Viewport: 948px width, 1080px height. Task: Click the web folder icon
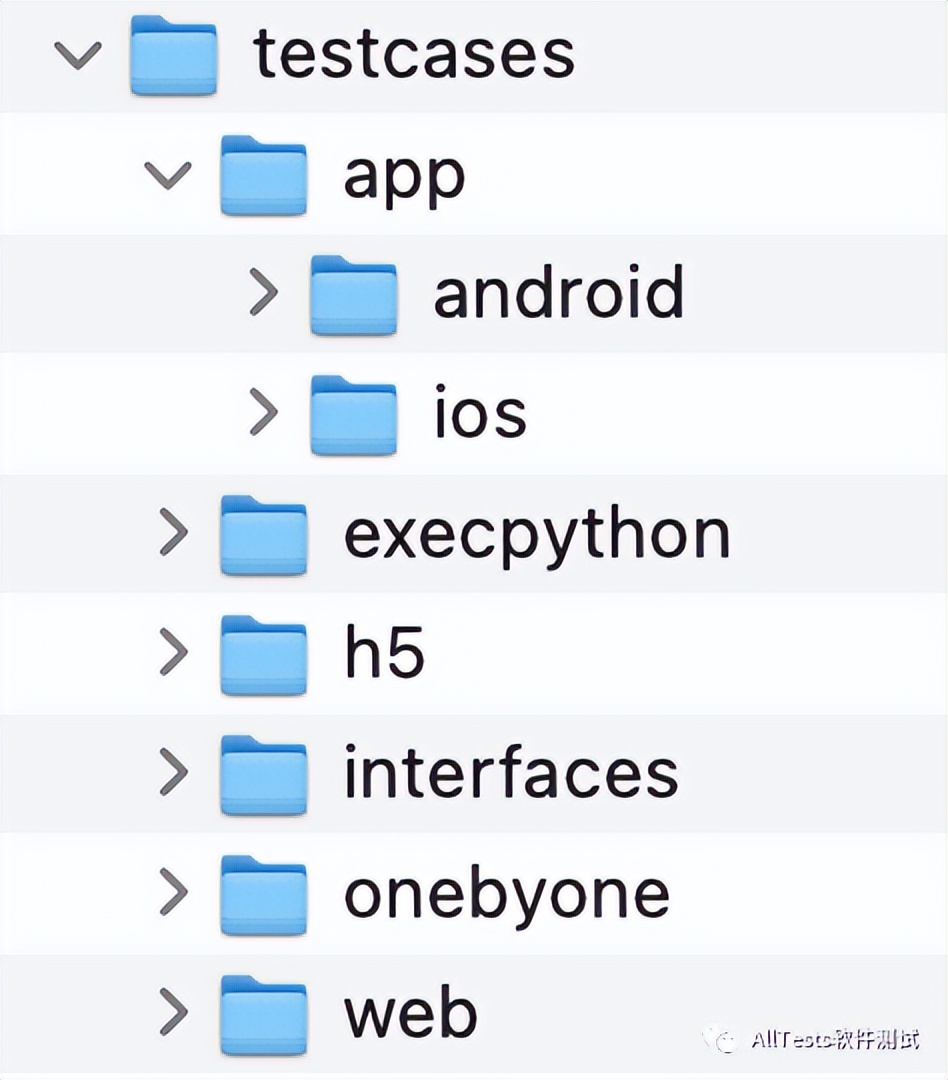point(263,1014)
